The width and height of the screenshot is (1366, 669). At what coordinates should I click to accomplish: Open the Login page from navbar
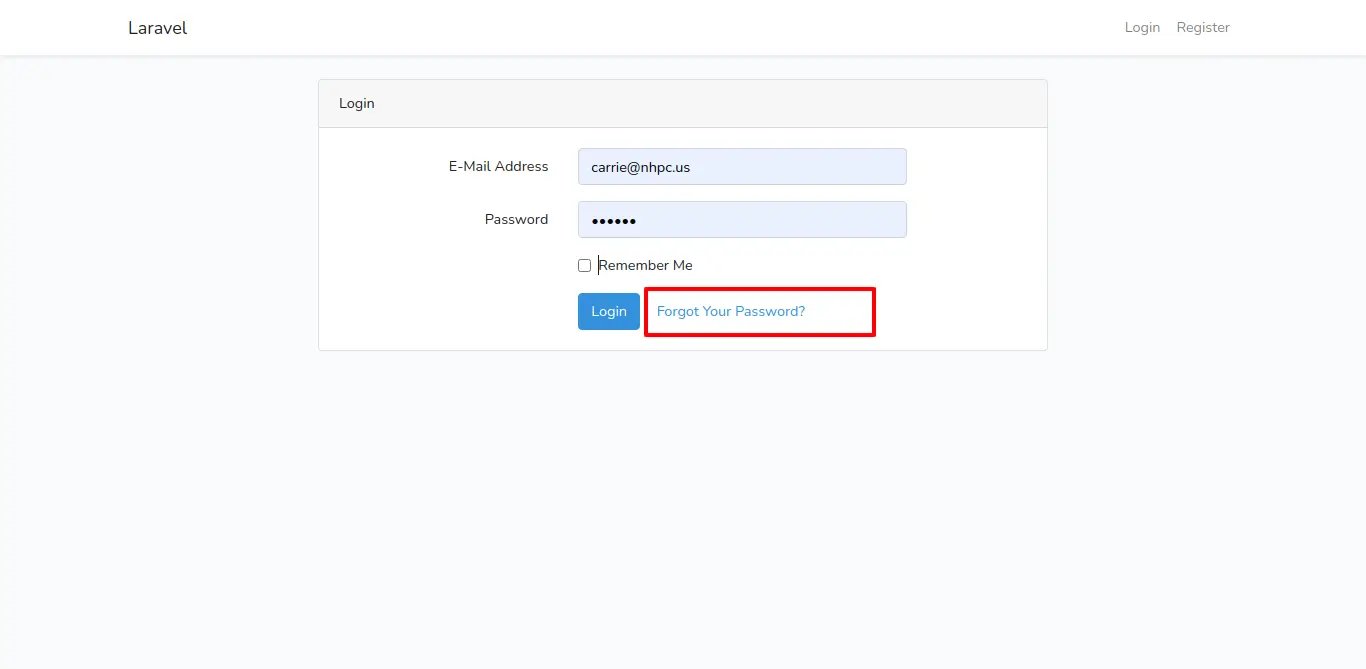(1142, 28)
